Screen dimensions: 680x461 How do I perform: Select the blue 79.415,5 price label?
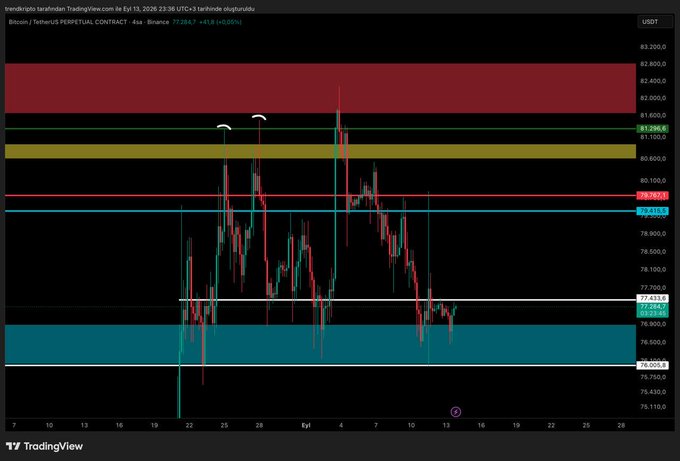pos(653,211)
